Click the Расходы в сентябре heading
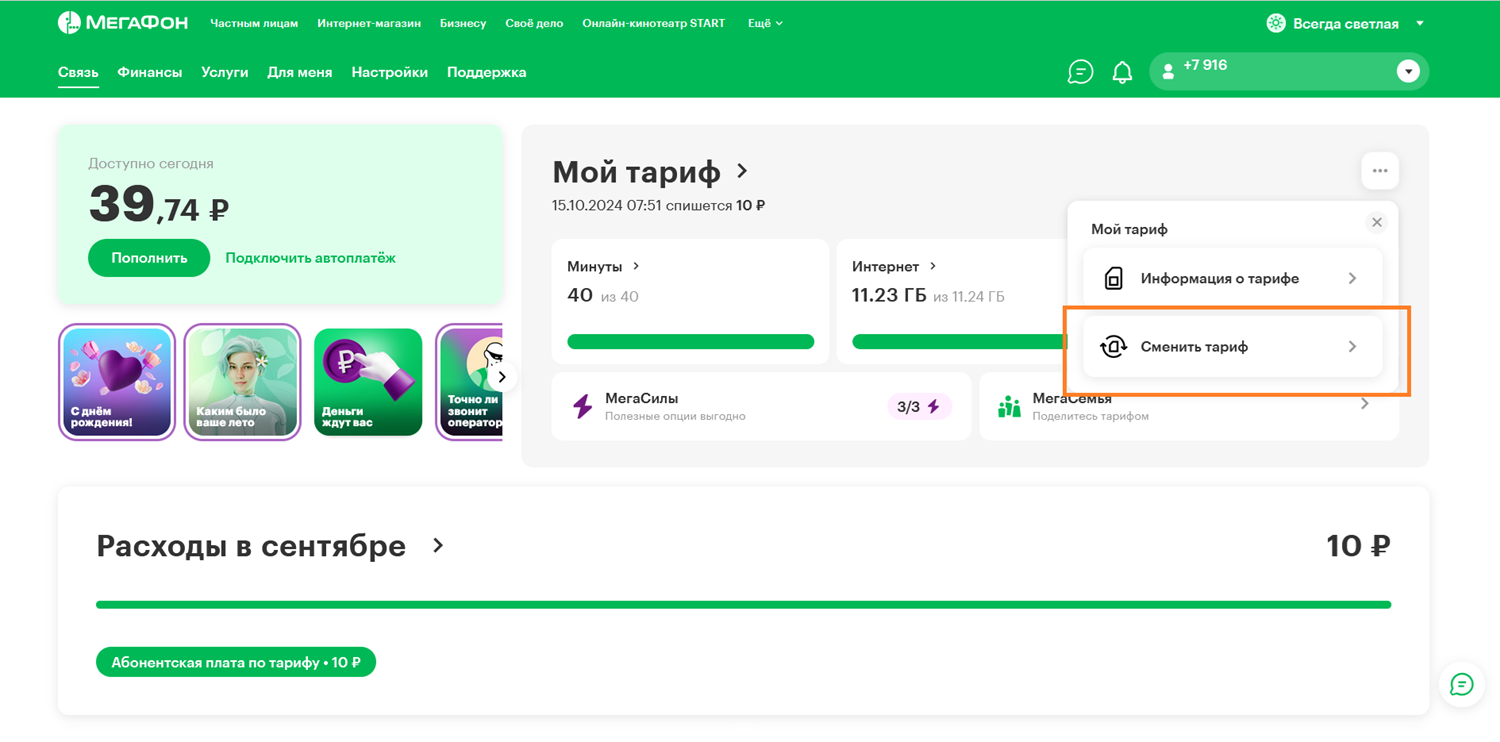 click(x=251, y=546)
